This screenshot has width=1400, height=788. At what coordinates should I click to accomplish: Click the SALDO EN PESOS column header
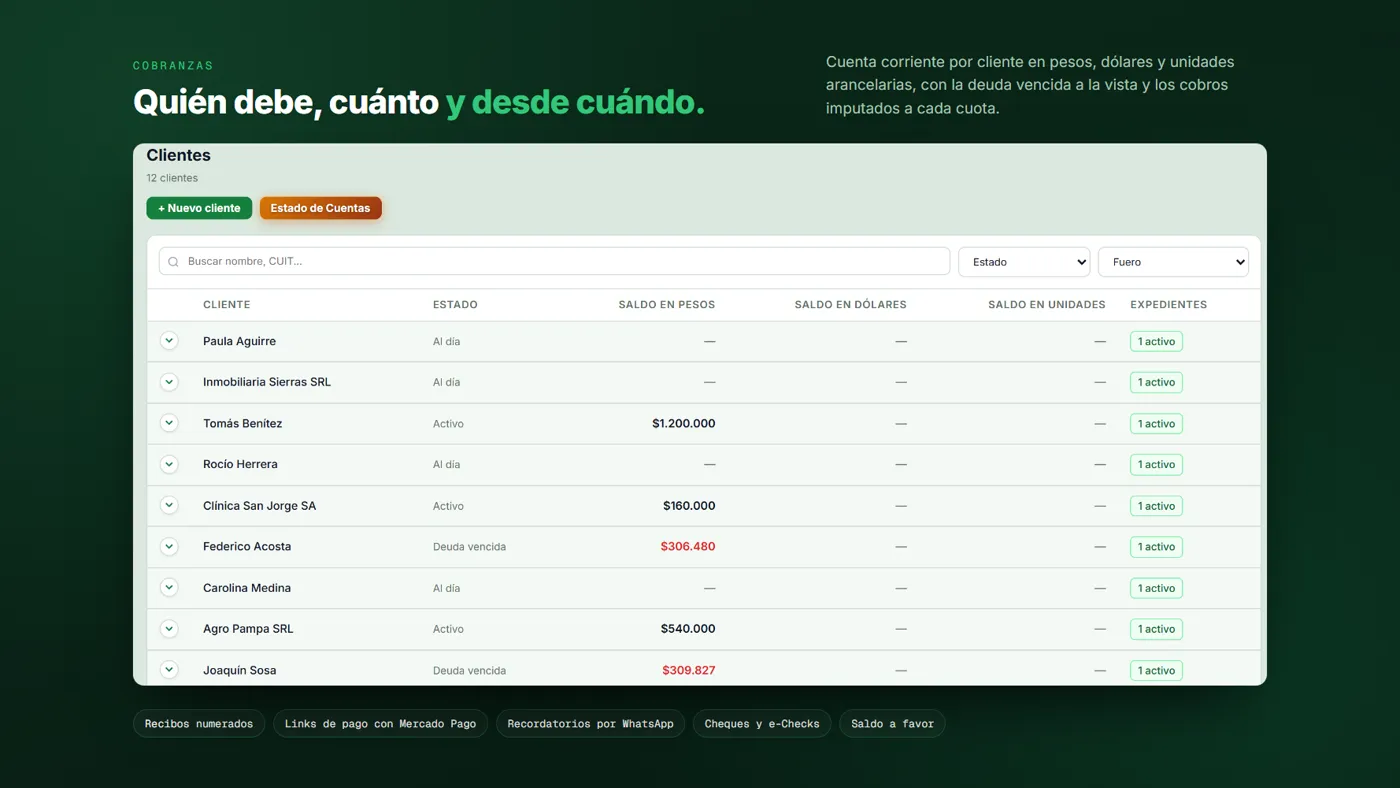coord(667,305)
